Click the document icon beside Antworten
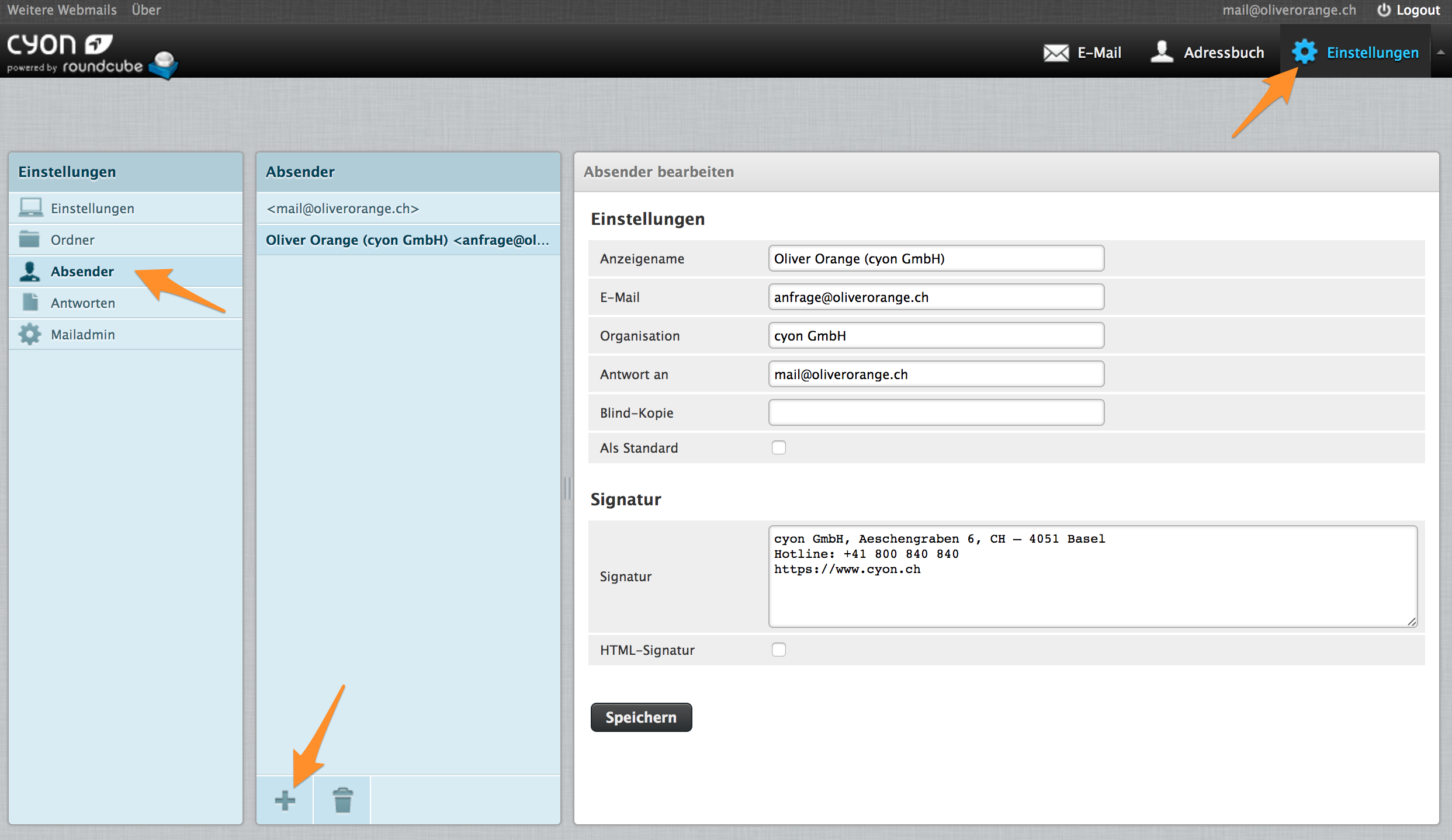 click(30, 302)
